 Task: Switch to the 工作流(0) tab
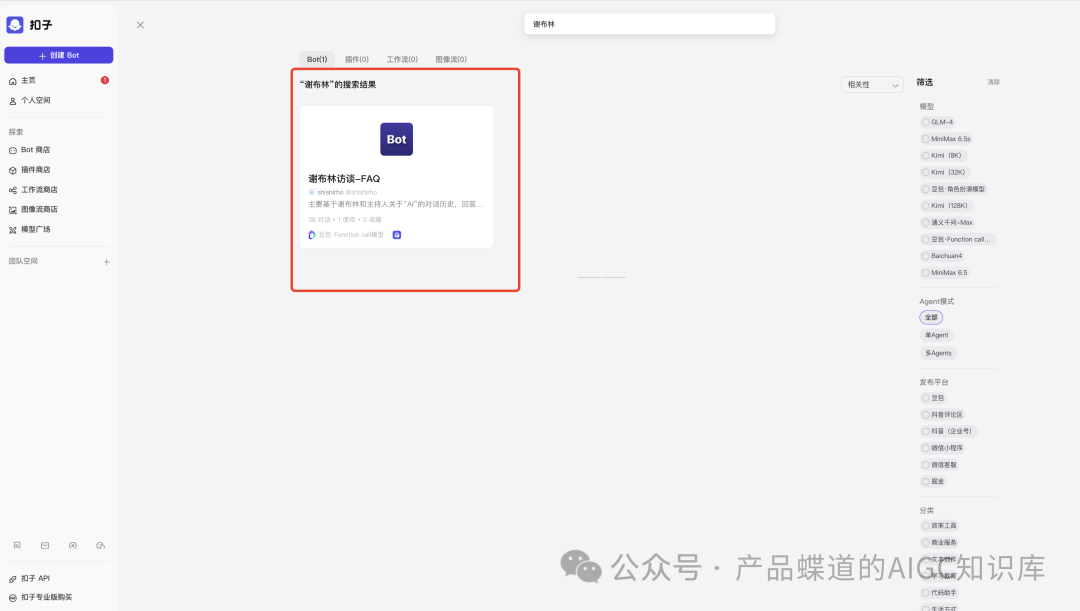click(x=402, y=59)
